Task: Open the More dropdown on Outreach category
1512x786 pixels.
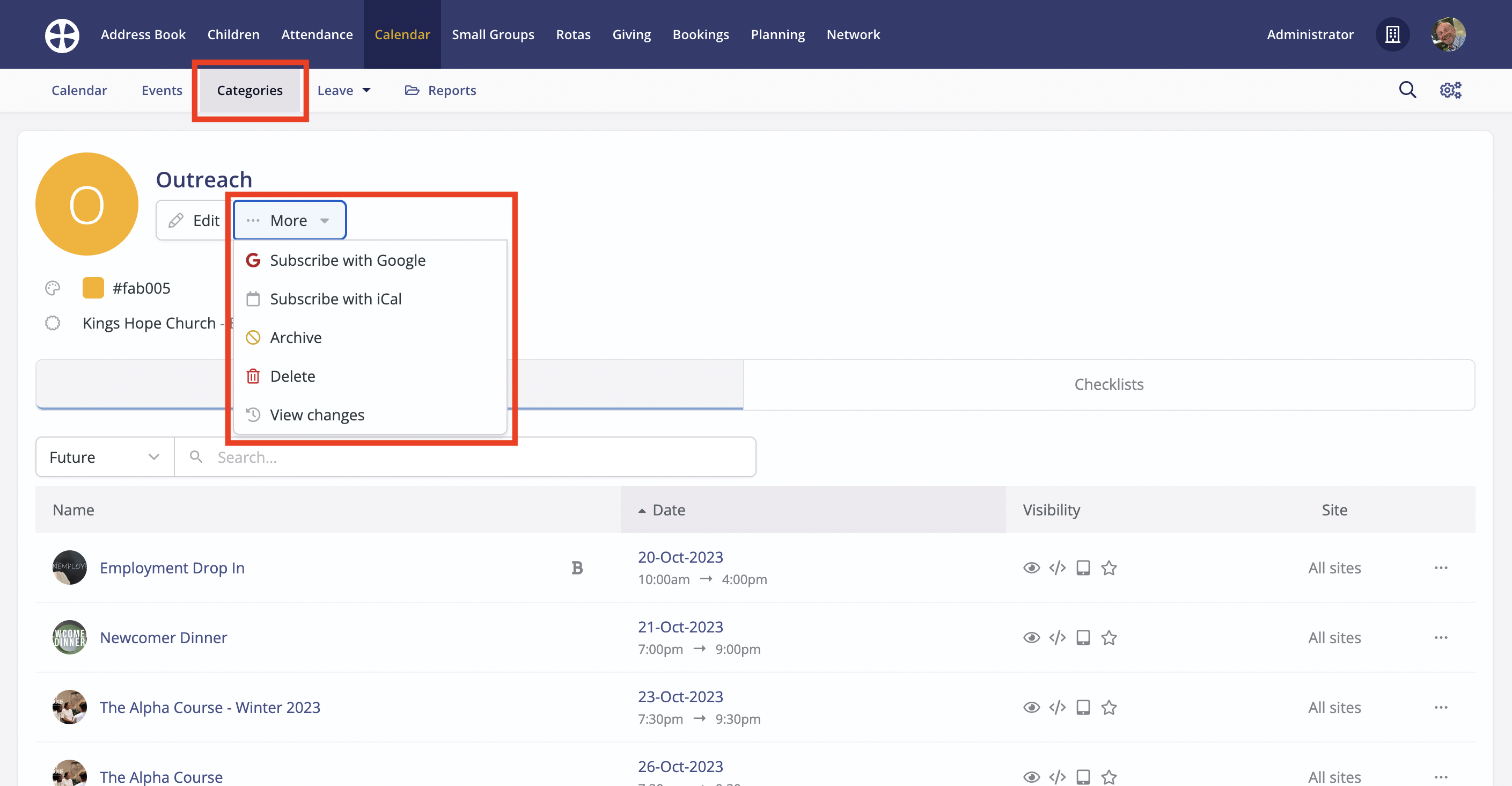Action: point(289,220)
